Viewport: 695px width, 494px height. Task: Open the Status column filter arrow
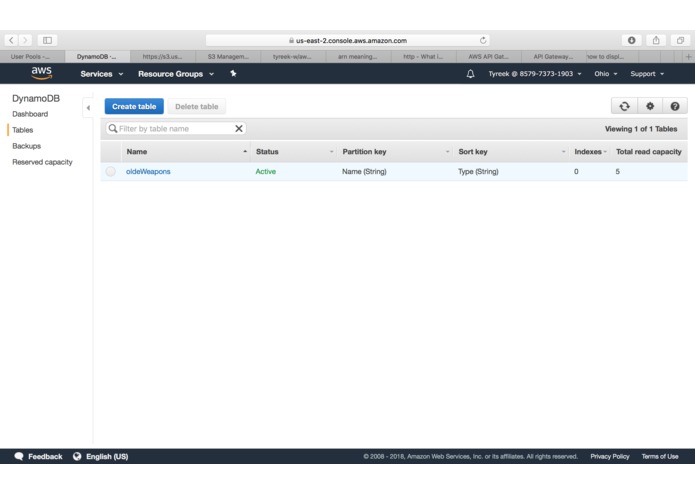331,152
